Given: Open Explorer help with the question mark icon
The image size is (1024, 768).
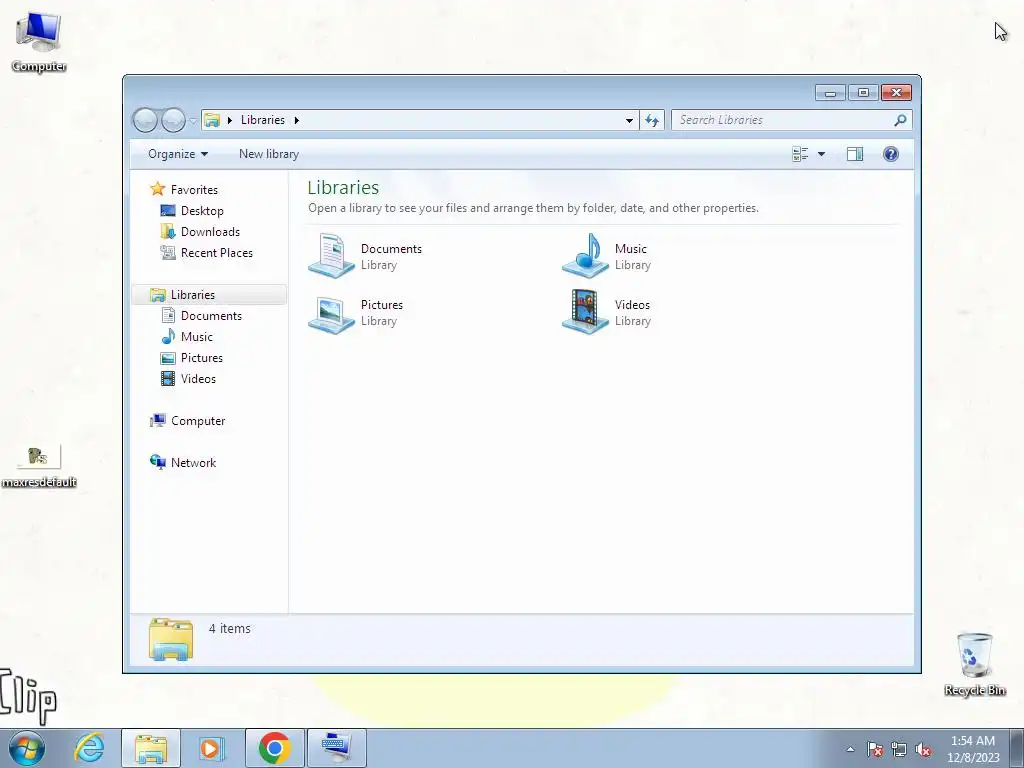Looking at the screenshot, I should coord(891,154).
